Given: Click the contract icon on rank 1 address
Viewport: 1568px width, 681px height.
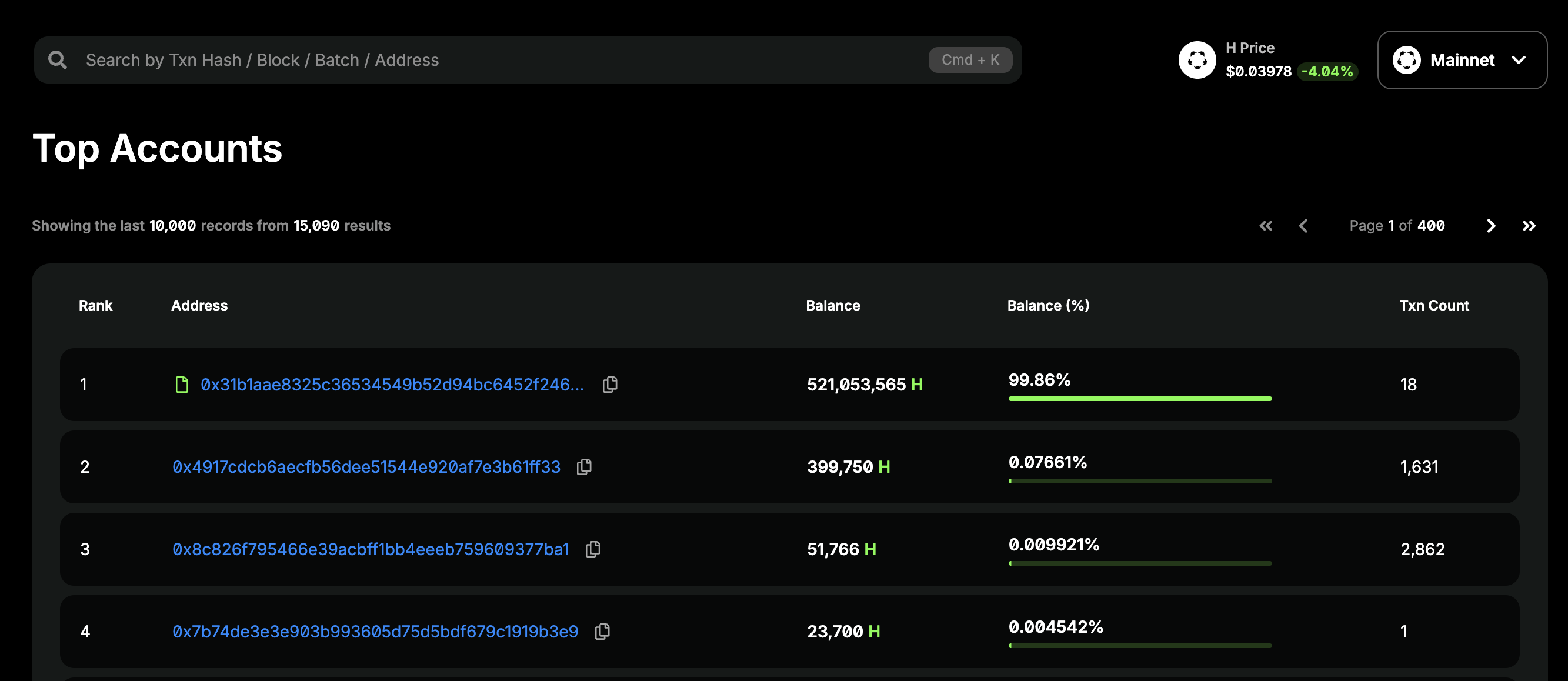Looking at the screenshot, I should (x=181, y=385).
